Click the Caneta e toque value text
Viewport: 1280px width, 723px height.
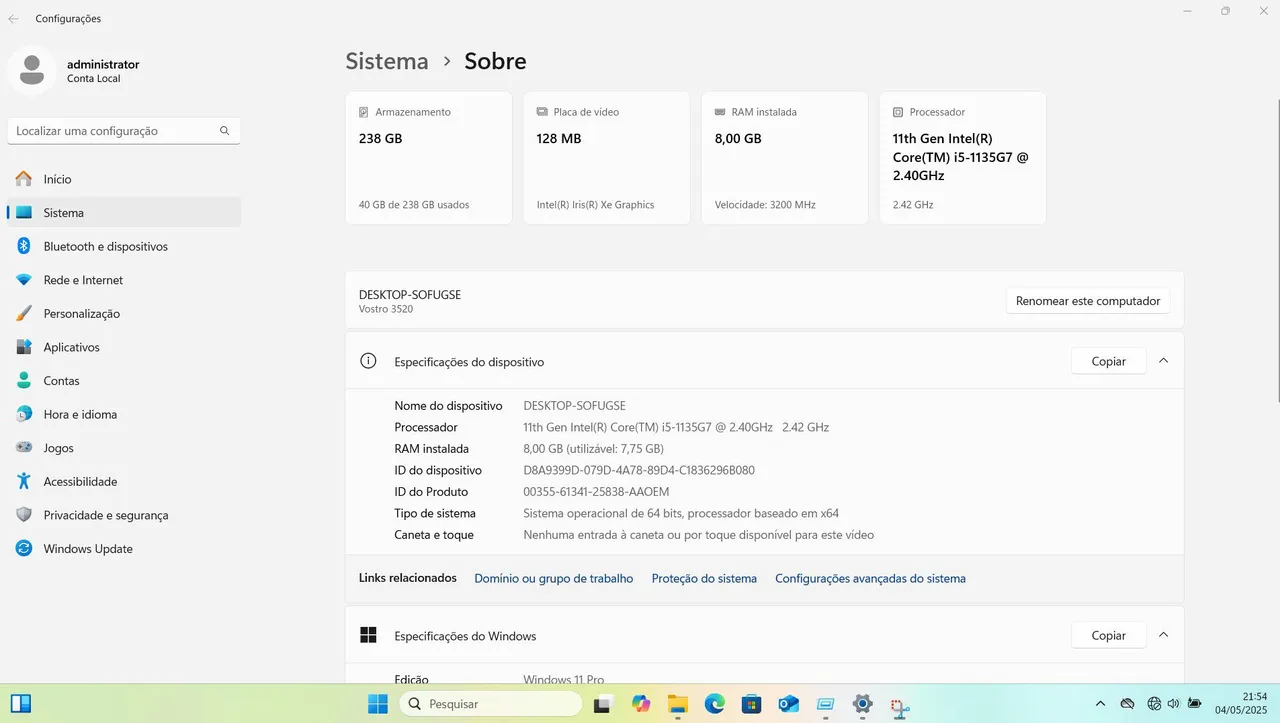click(x=699, y=535)
